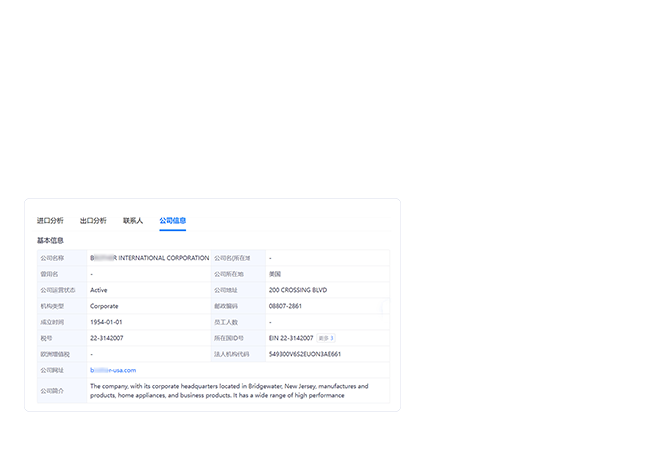This screenshot has width=660, height=450.
Task: Click the 公司运营状态 field label
Action: coord(58,290)
